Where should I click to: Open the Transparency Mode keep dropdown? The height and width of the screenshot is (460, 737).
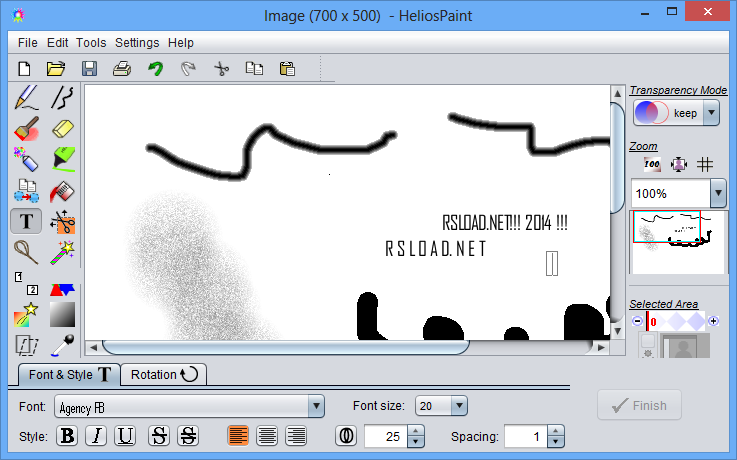point(711,113)
